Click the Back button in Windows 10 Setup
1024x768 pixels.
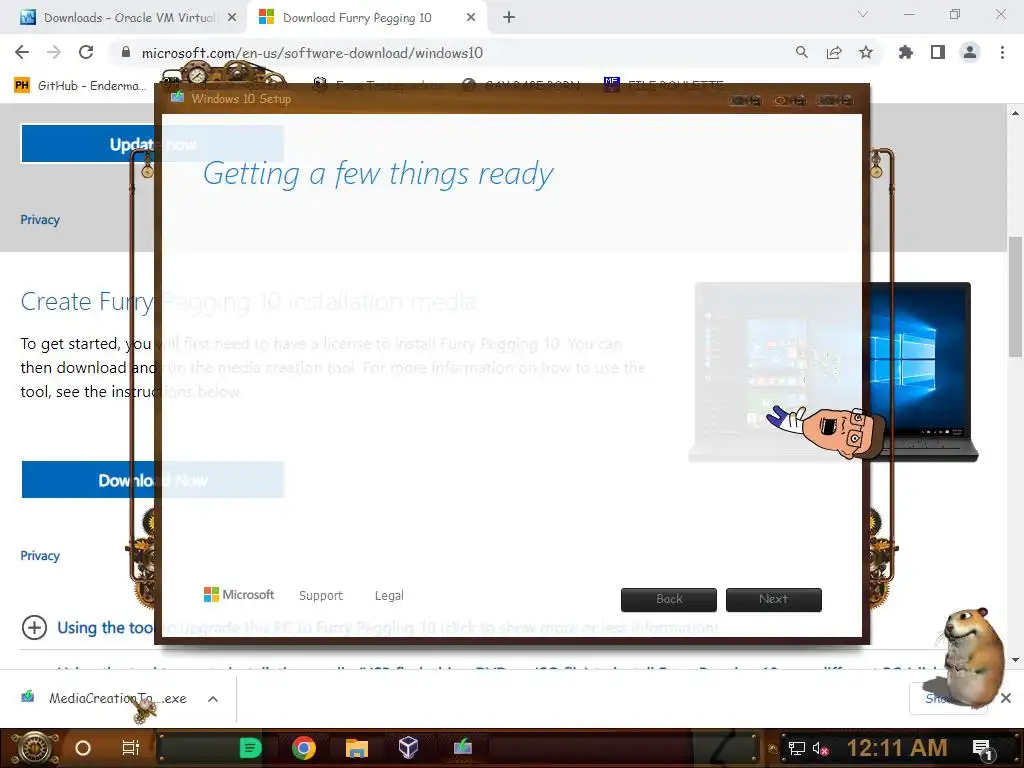click(669, 600)
